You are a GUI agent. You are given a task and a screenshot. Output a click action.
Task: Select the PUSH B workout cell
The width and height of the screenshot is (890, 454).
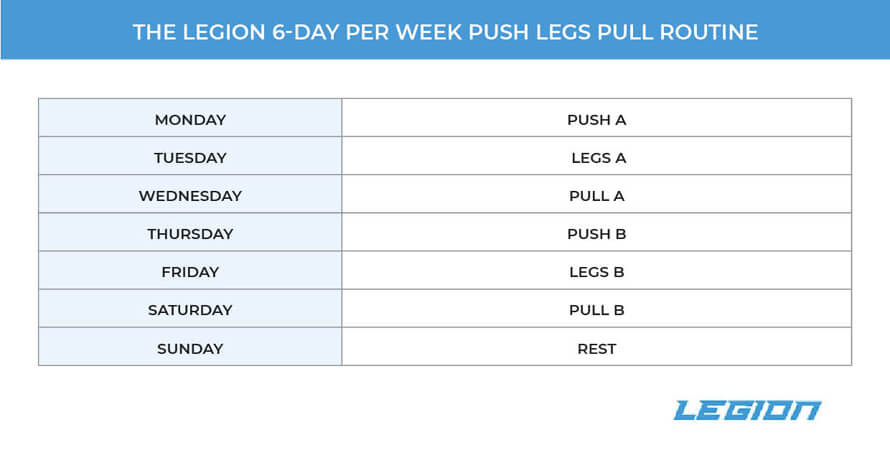coord(596,234)
